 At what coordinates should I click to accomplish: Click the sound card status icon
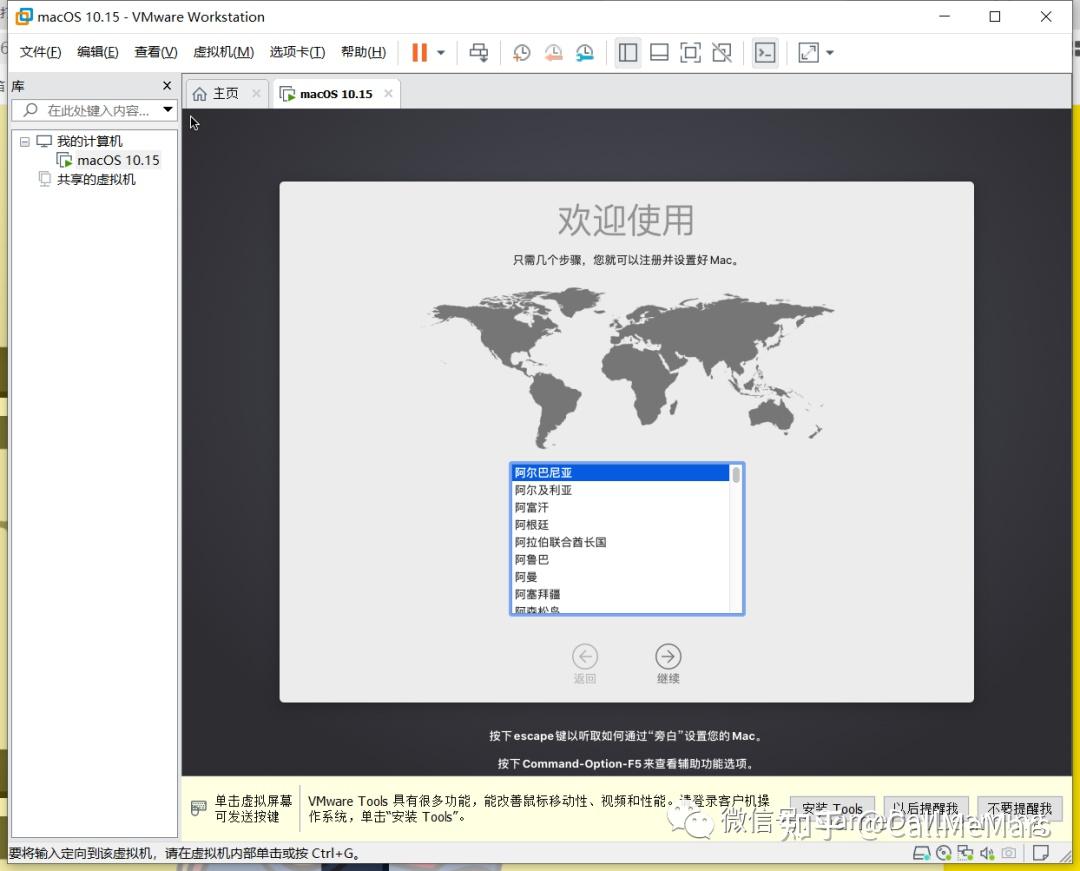point(987,854)
